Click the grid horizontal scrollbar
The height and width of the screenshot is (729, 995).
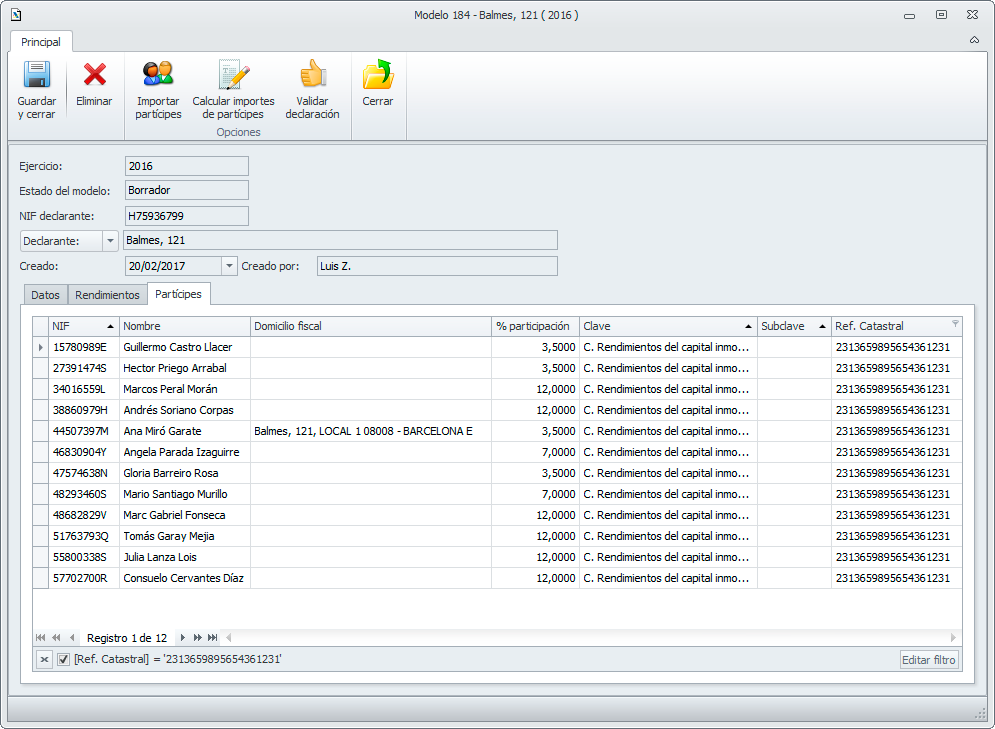point(590,638)
